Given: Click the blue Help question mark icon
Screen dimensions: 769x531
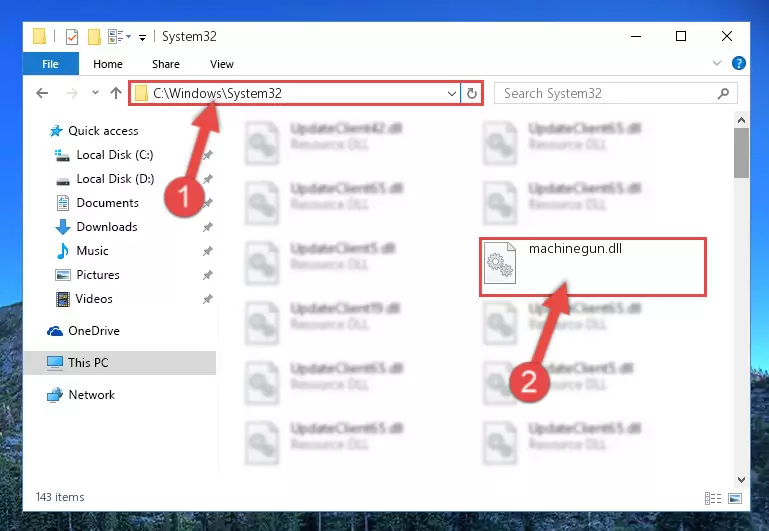Looking at the screenshot, I should tap(739, 63).
